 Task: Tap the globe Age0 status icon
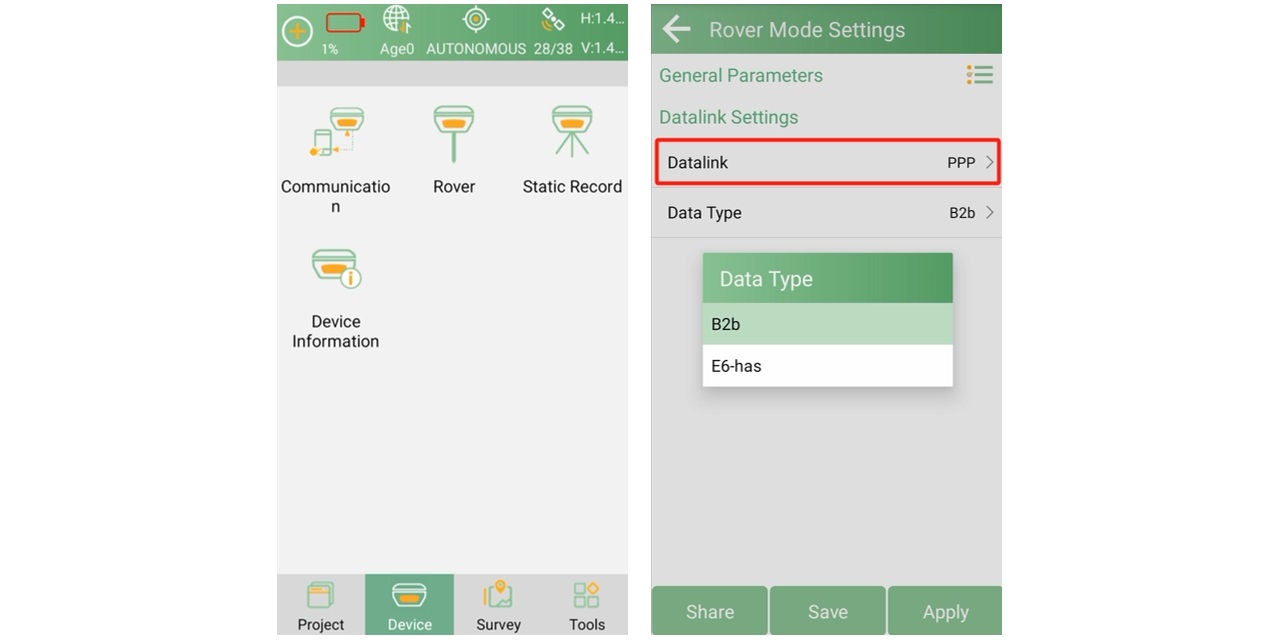tap(397, 22)
